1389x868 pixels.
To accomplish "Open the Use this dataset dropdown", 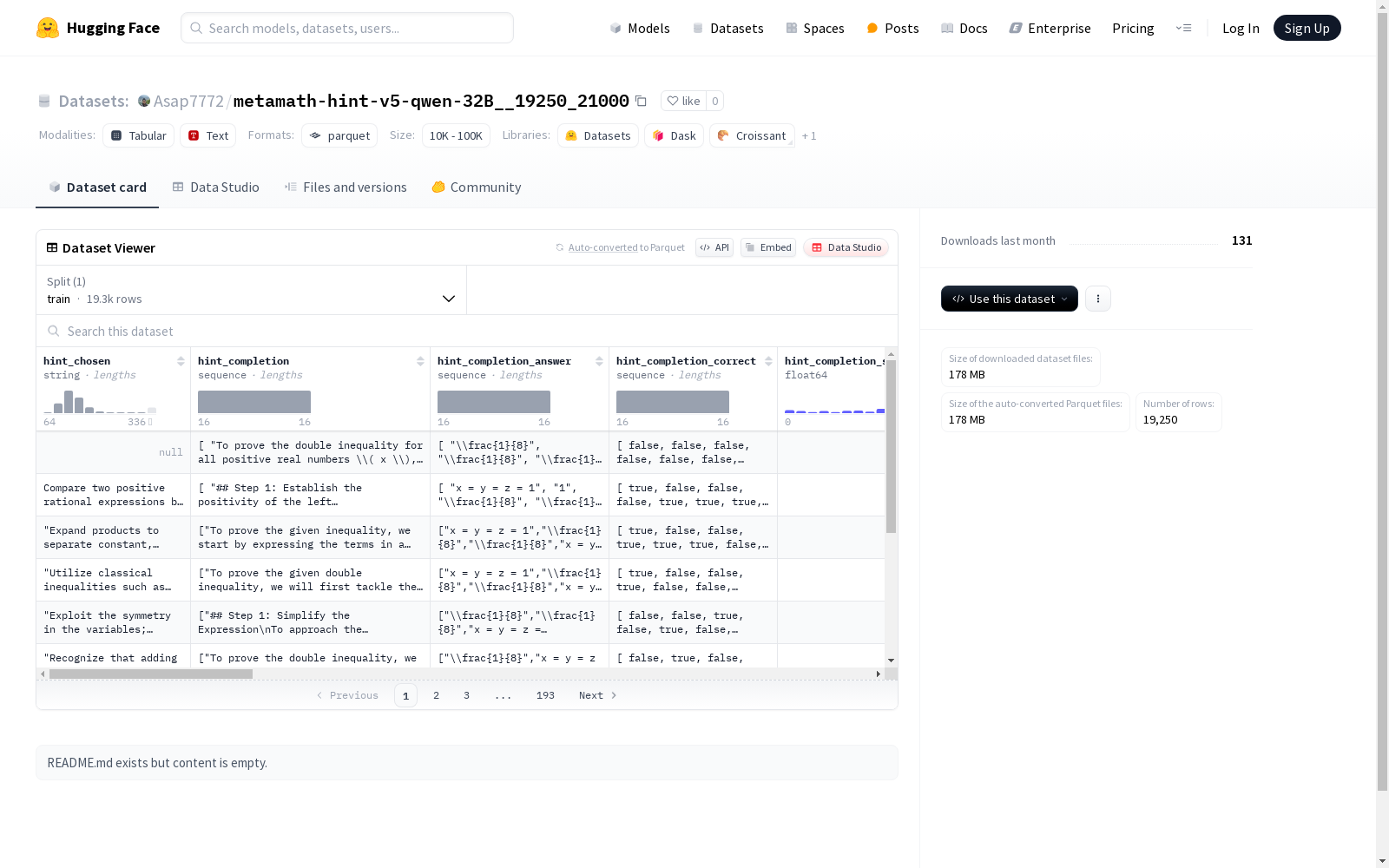I will click(1010, 299).
